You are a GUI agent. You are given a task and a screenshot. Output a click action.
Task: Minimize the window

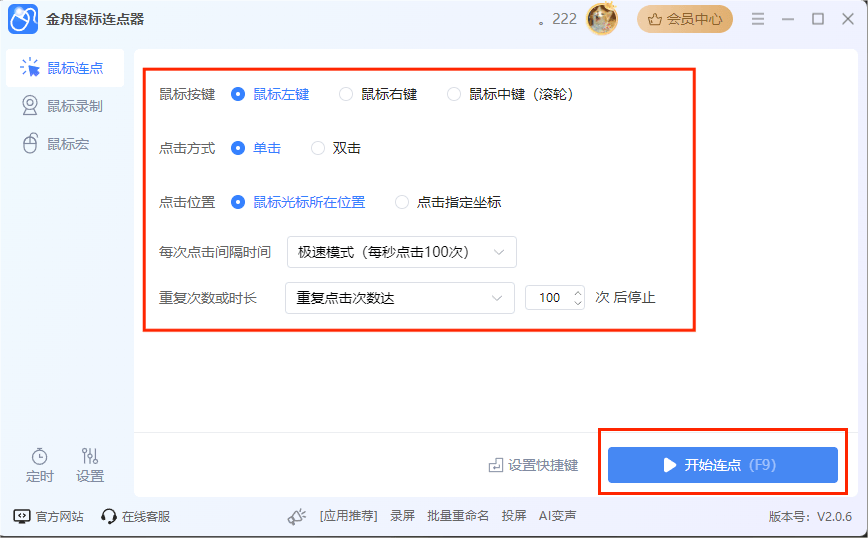[x=788, y=19]
